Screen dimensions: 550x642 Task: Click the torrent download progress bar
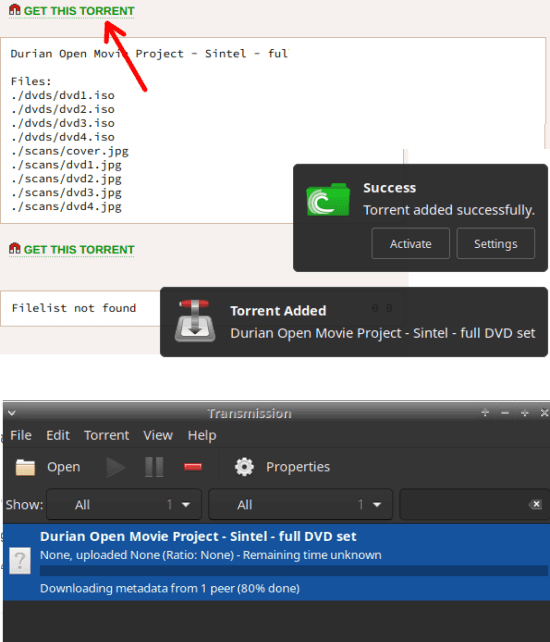tap(294, 571)
